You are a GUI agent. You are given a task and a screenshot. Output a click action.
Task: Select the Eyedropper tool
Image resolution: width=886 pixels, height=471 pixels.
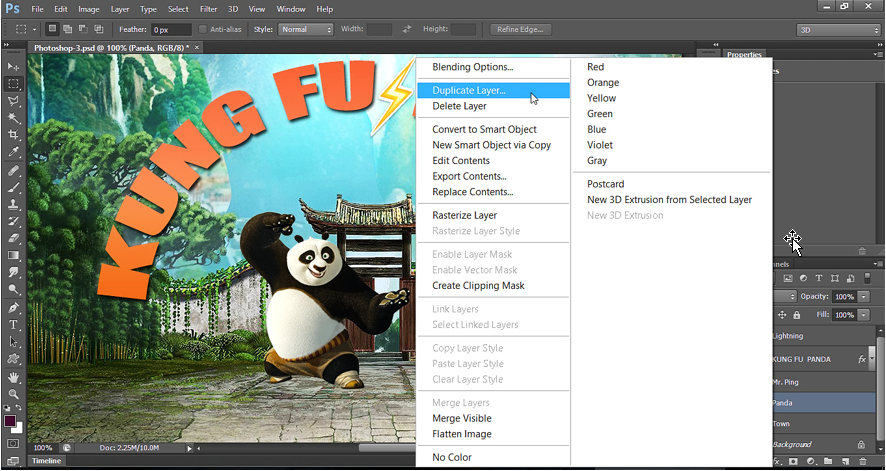[x=13, y=152]
